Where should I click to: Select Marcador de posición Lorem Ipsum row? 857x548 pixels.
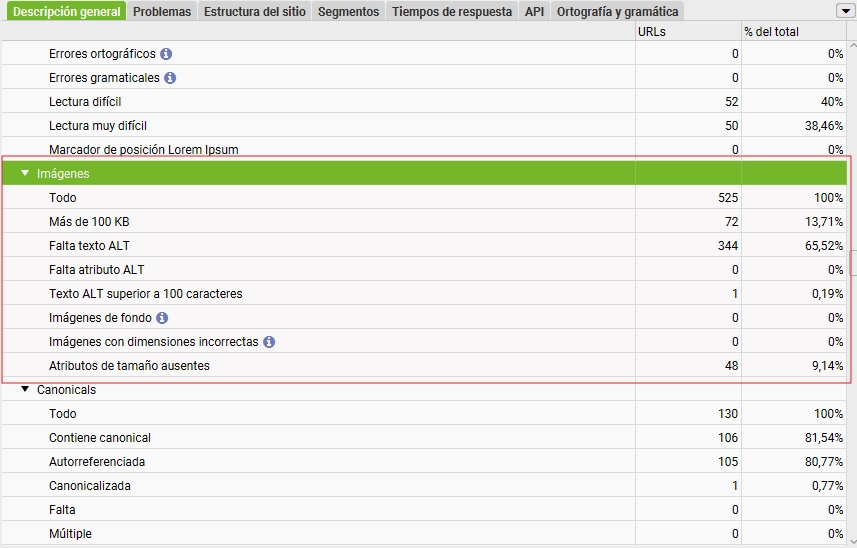click(424, 149)
